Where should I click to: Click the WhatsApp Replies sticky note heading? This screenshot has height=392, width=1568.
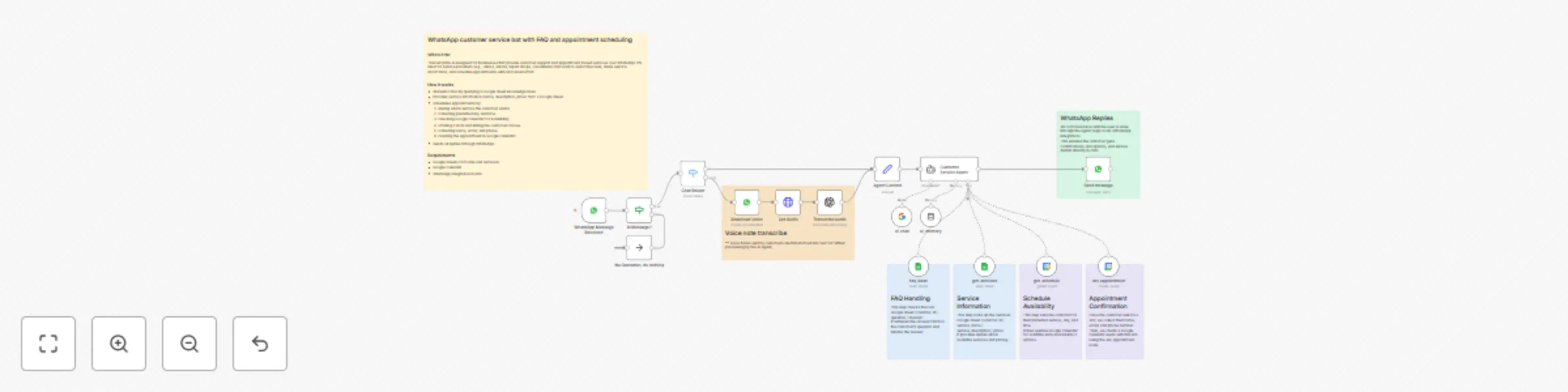point(1086,118)
